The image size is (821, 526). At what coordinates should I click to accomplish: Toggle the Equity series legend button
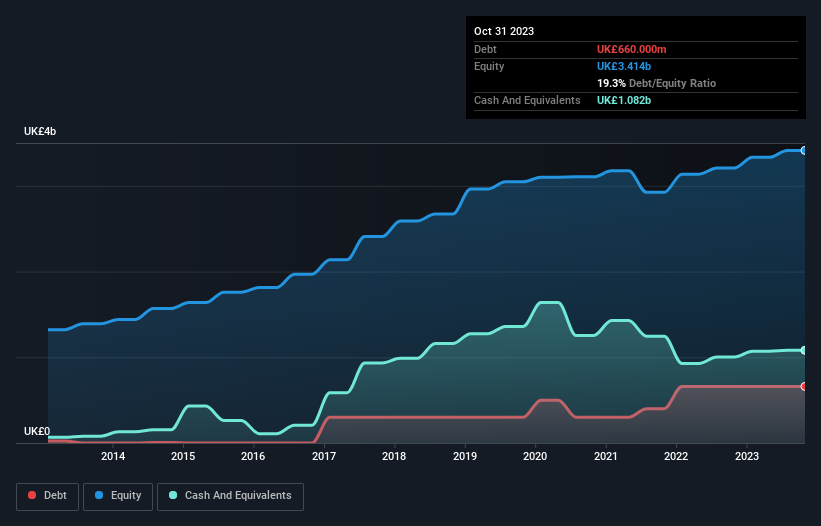(118, 496)
